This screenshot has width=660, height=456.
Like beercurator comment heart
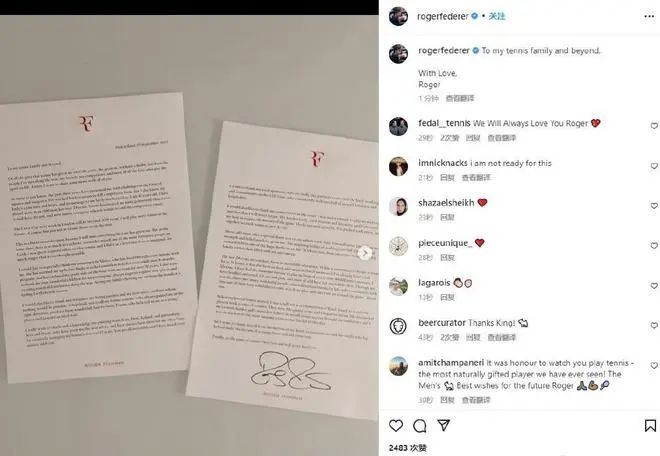point(654,325)
